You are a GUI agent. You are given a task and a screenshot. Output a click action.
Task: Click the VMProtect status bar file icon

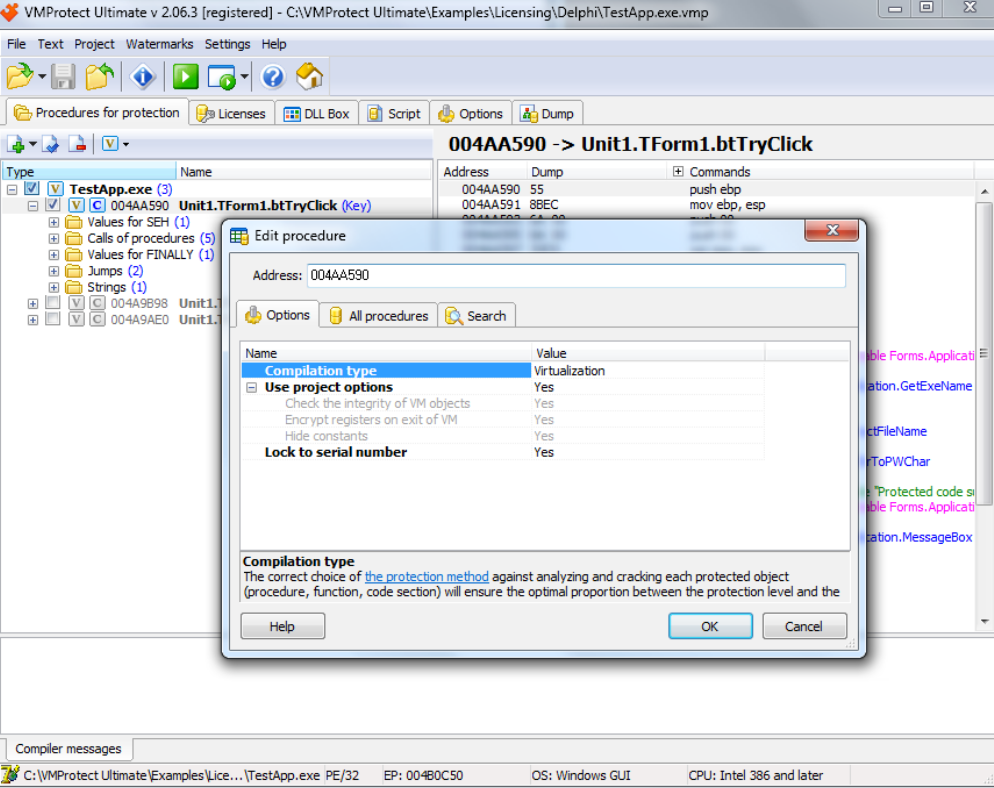pos(10,775)
